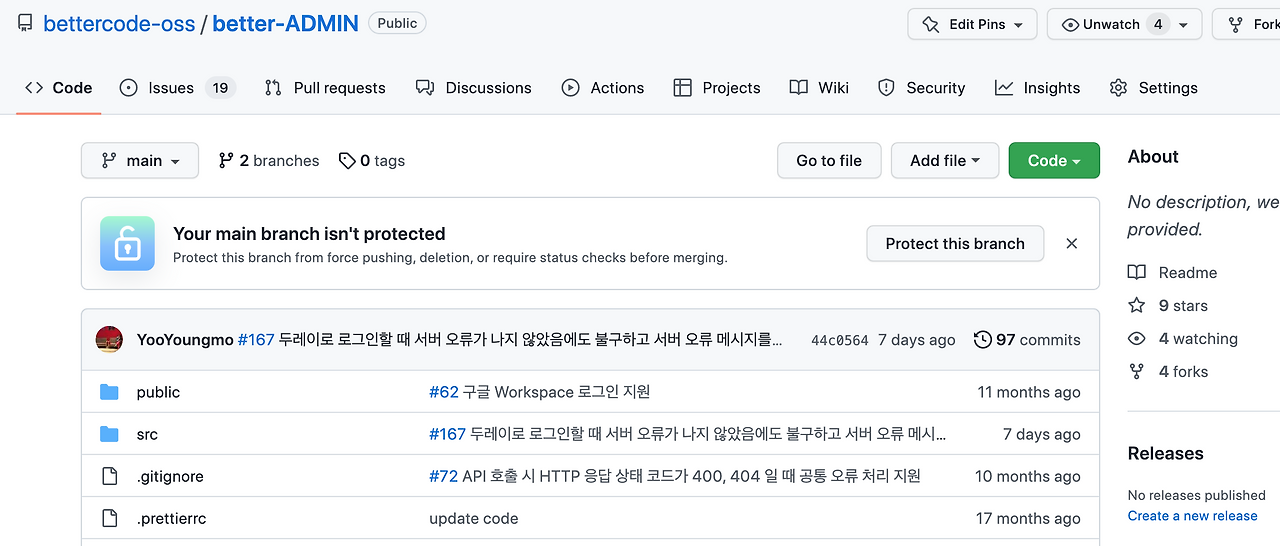Open the main branch selector dropdown
This screenshot has height=546, width=1280.
pyautogui.click(x=140, y=161)
